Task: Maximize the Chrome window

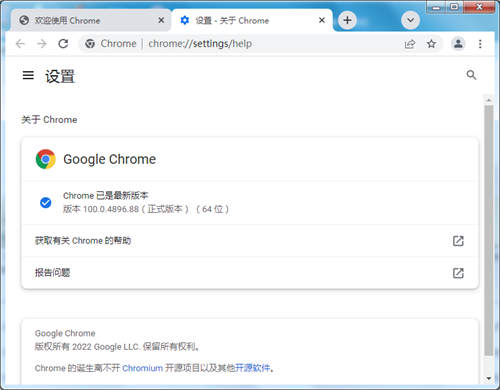Action: click(x=454, y=7)
